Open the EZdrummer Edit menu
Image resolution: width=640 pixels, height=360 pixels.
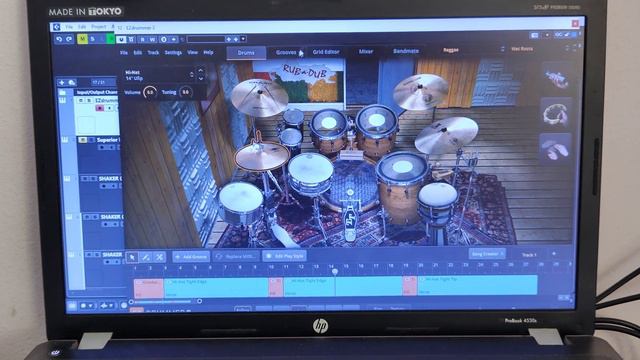pyautogui.click(x=138, y=53)
